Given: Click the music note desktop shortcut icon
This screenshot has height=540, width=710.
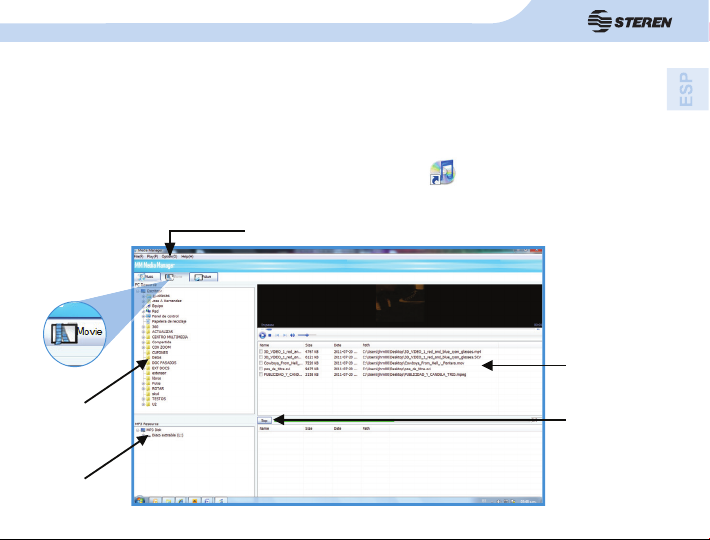Looking at the screenshot, I should pyautogui.click(x=442, y=172).
